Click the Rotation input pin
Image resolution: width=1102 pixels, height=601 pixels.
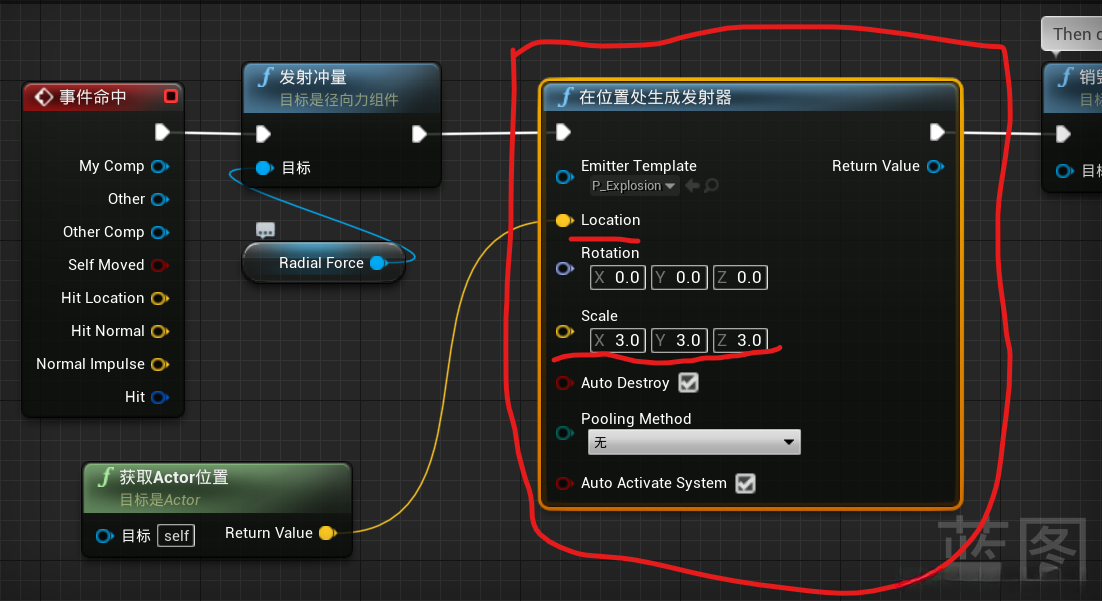pos(564,269)
